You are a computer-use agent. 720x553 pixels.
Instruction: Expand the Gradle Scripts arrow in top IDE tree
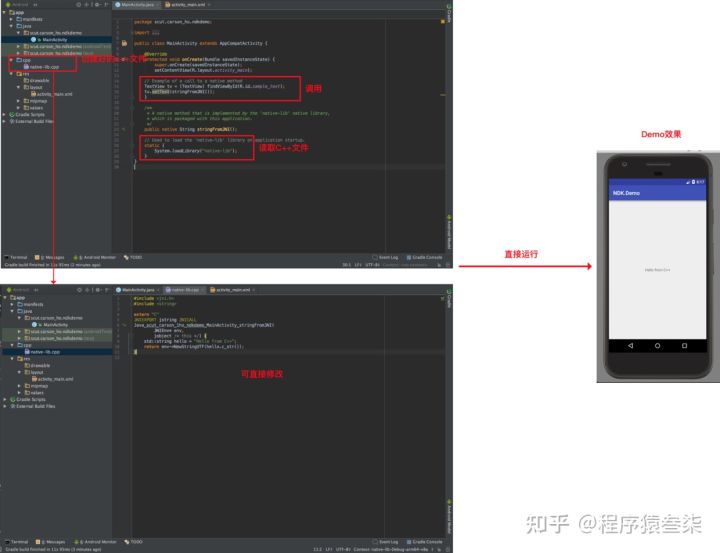point(5,114)
